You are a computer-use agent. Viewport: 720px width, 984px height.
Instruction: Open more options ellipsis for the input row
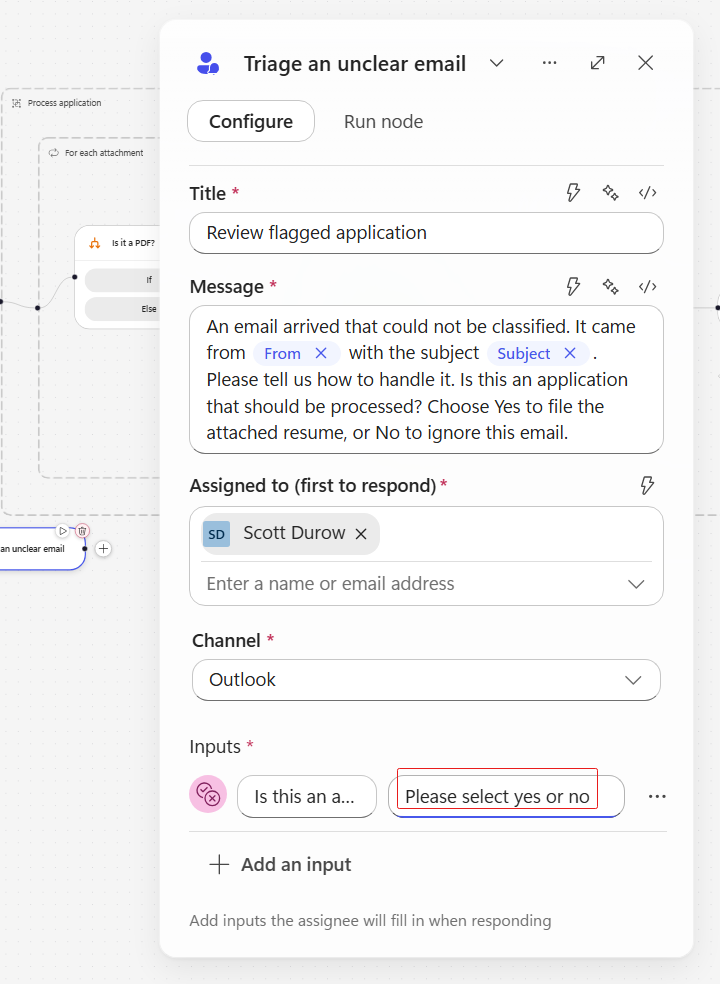[657, 796]
